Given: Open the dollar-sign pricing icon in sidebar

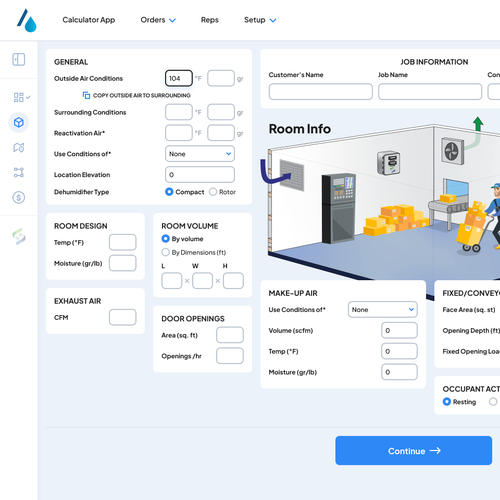Looking at the screenshot, I should coord(19,198).
